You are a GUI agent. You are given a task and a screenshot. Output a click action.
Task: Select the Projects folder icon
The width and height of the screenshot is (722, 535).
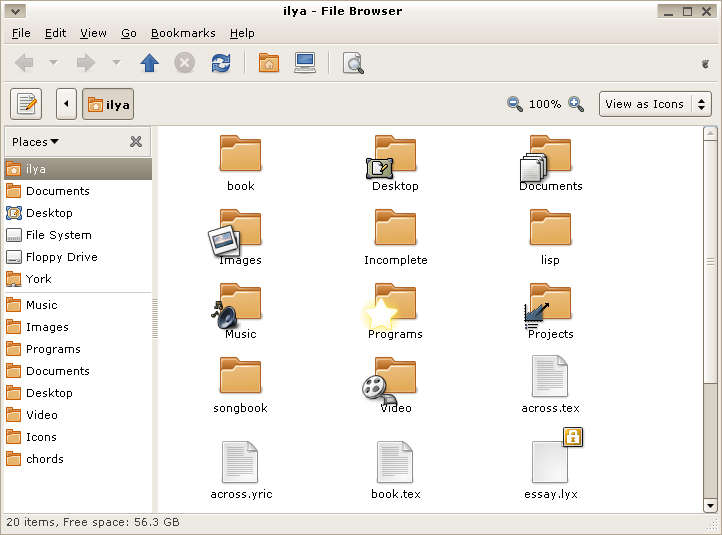tap(548, 307)
